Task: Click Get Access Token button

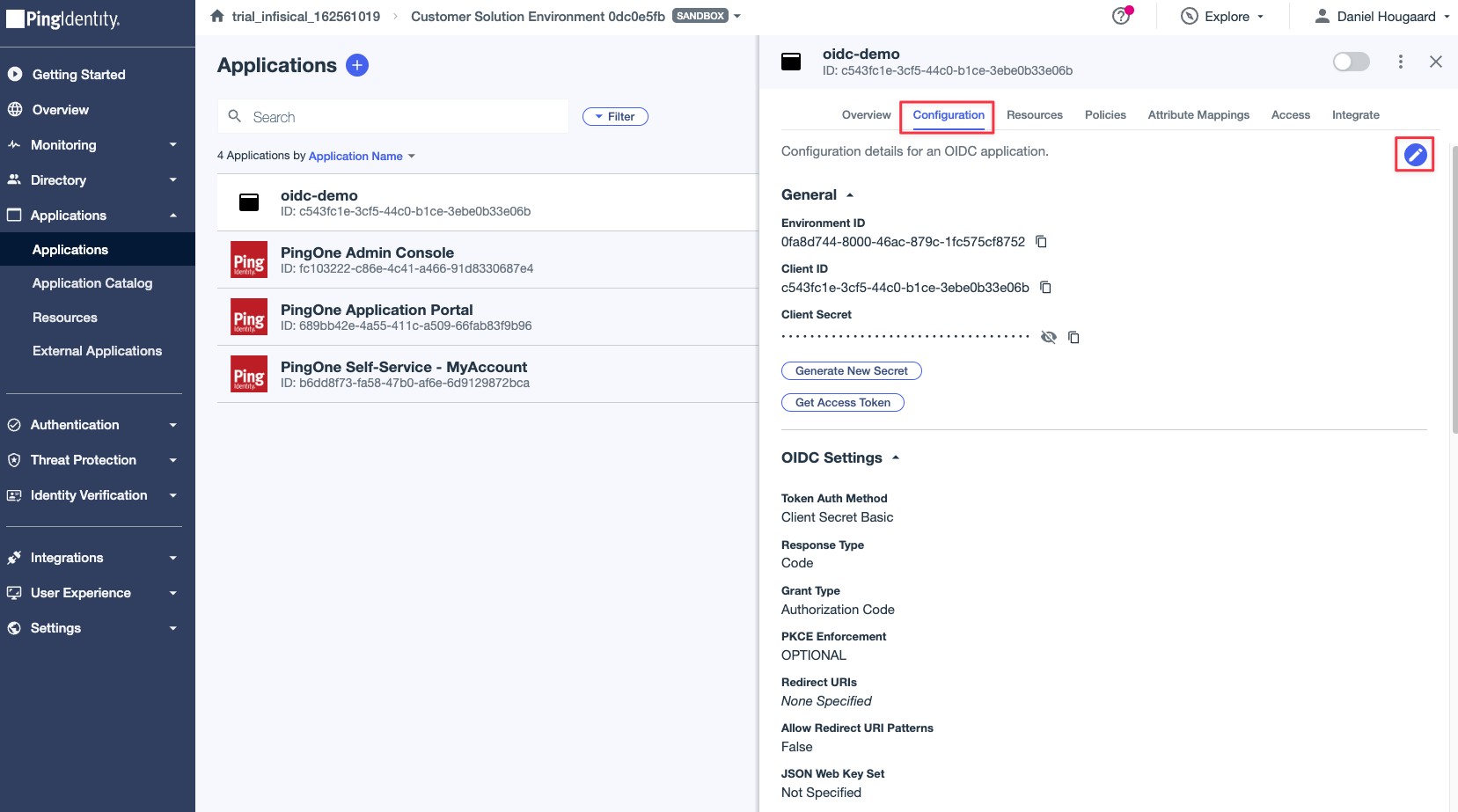Action: pyautogui.click(x=843, y=403)
